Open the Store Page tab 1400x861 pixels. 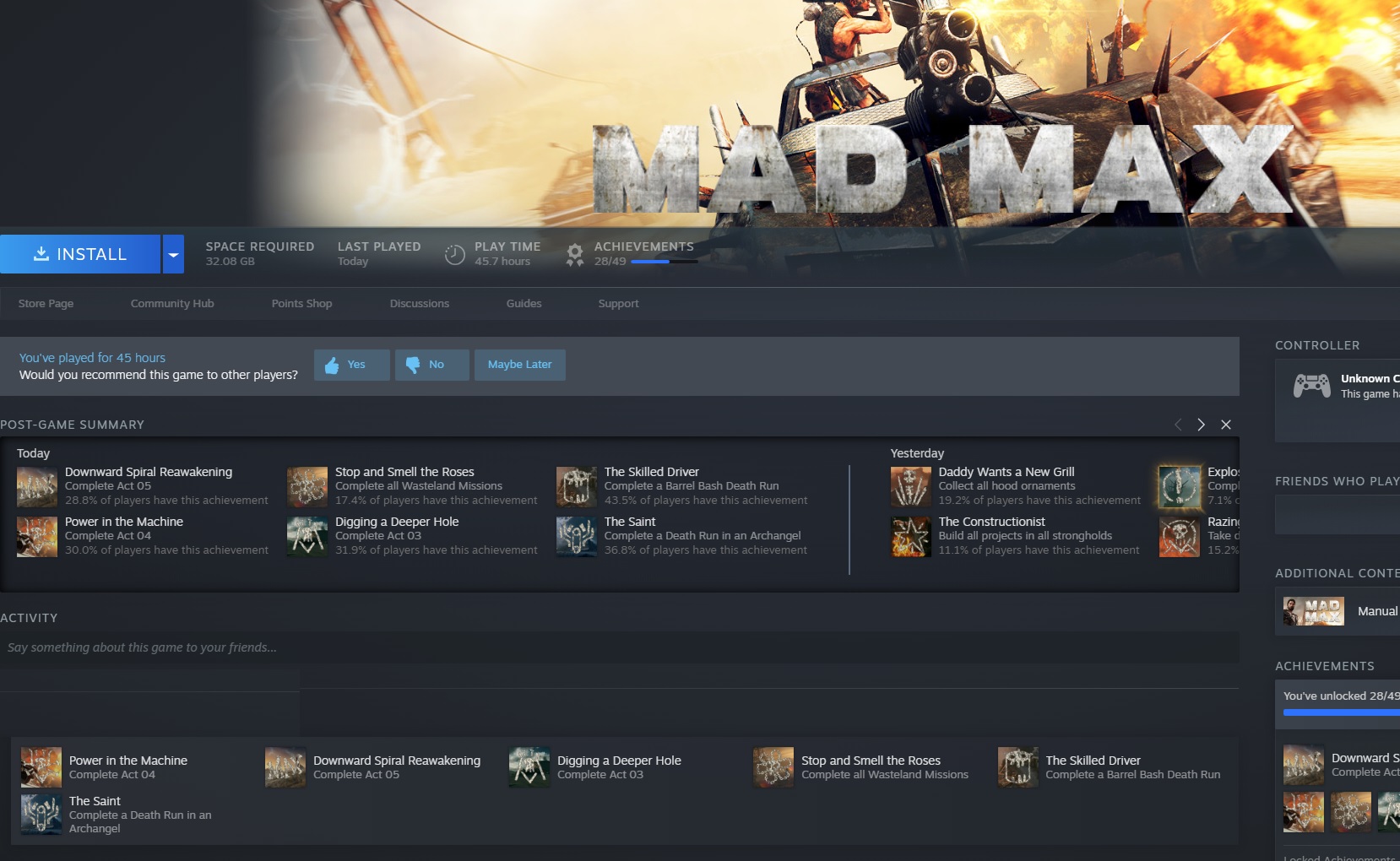coord(46,303)
